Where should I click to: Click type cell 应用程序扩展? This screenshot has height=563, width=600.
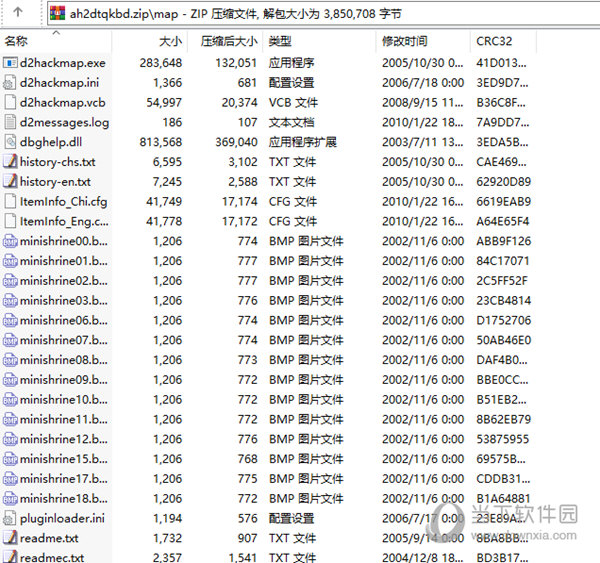pyautogui.click(x=303, y=142)
